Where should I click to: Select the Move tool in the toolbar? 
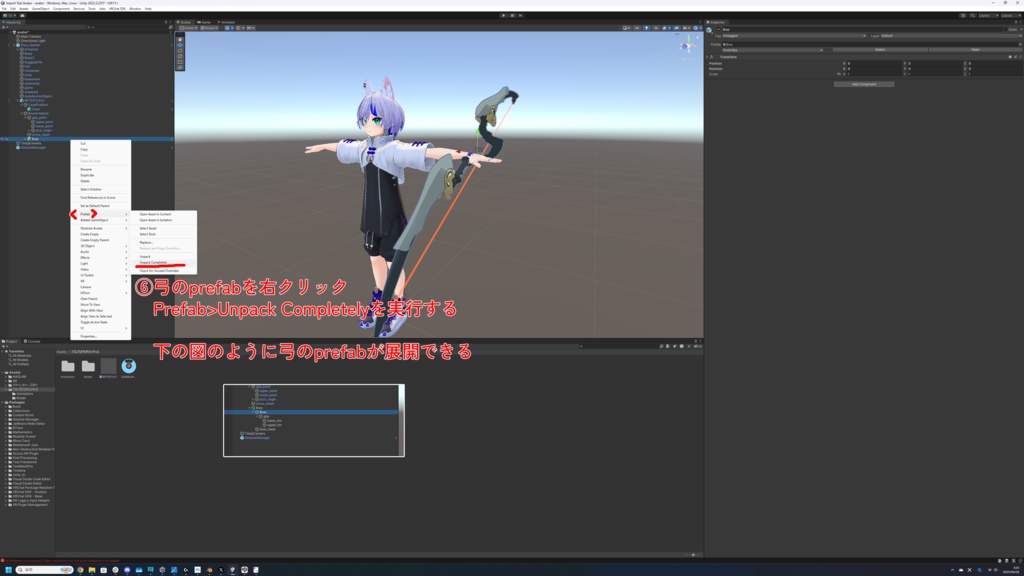coord(181,45)
